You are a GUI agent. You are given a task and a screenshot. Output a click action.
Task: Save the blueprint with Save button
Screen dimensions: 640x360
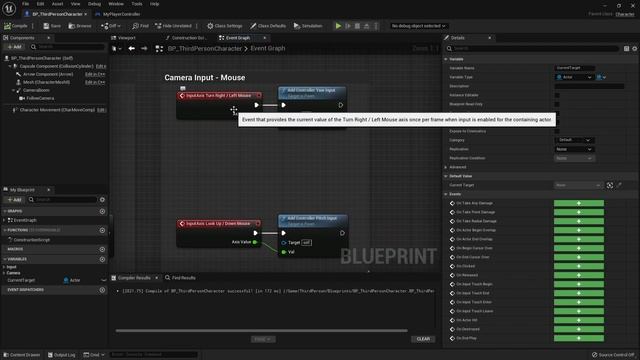click(52, 26)
